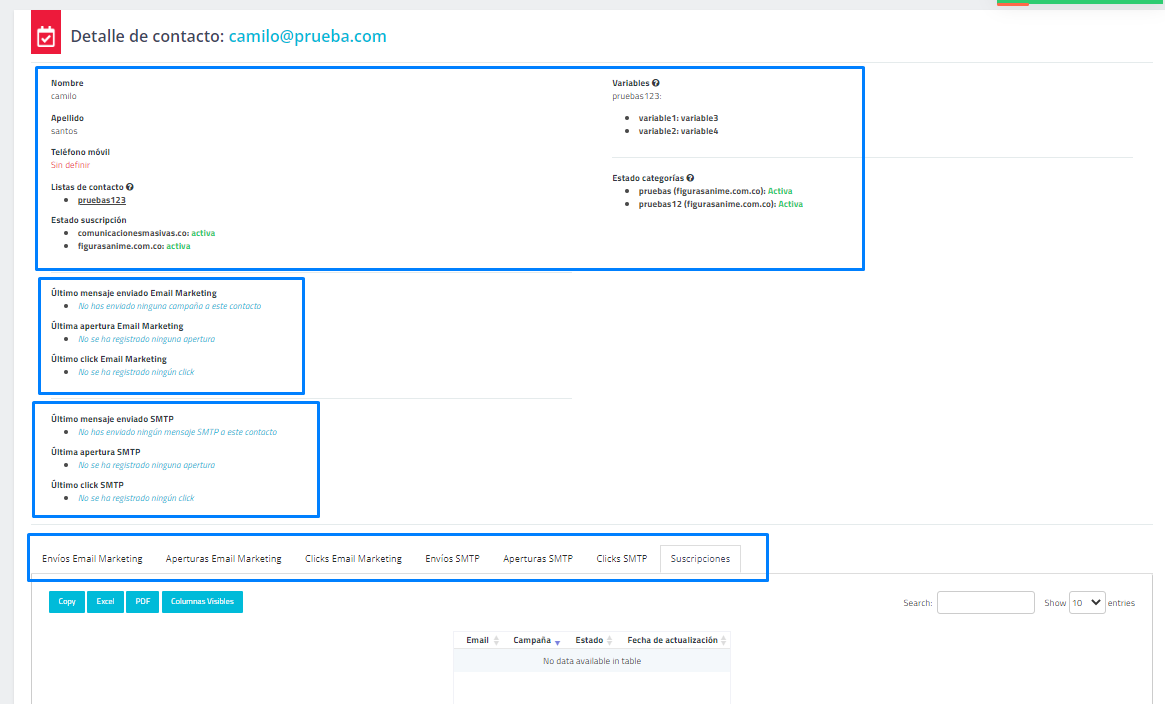Image resolution: width=1165 pixels, height=704 pixels.
Task: Open the Clicks SMTP tab
Action: tap(621, 559)
